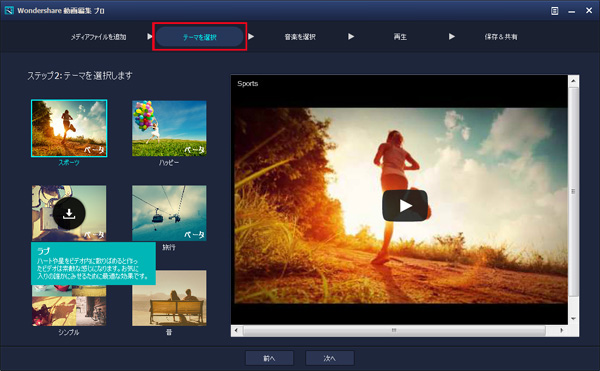This screenshot has height=371, width=600.
Task: Click the シンプル theme label
Action: [69, 332]
